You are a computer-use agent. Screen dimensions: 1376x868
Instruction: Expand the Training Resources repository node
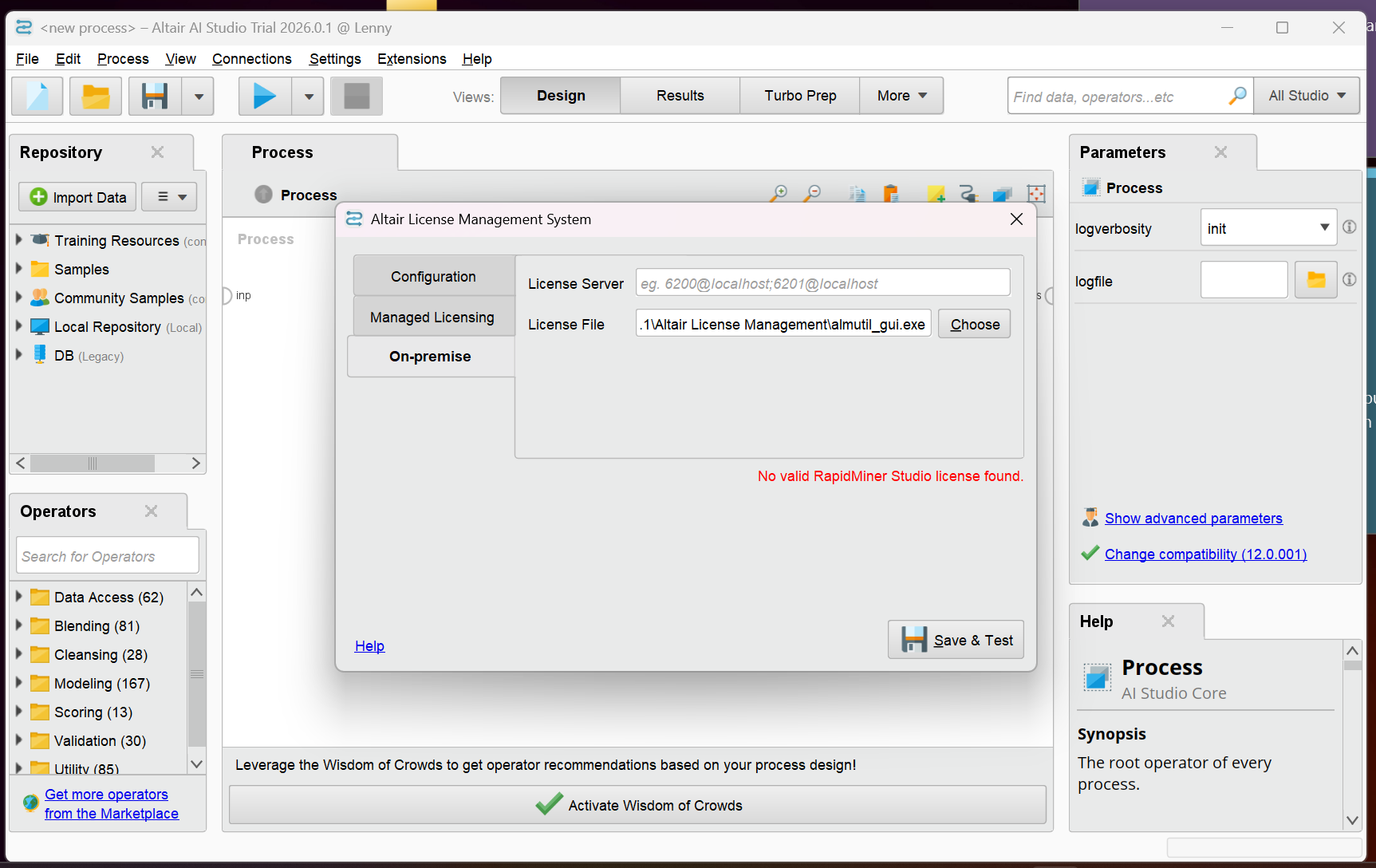point(18,239)
